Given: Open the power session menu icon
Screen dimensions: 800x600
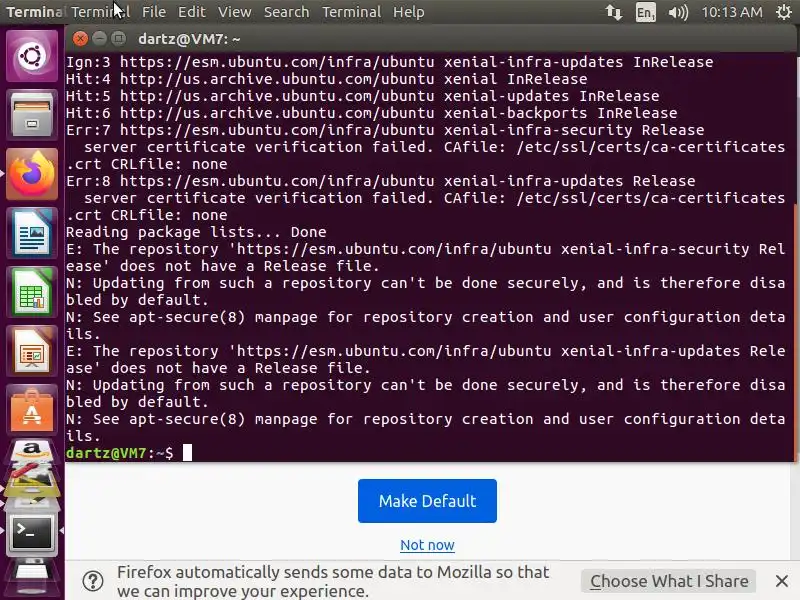Looking at the screenshot, I should pyautogui.click(x=784, y=12).
